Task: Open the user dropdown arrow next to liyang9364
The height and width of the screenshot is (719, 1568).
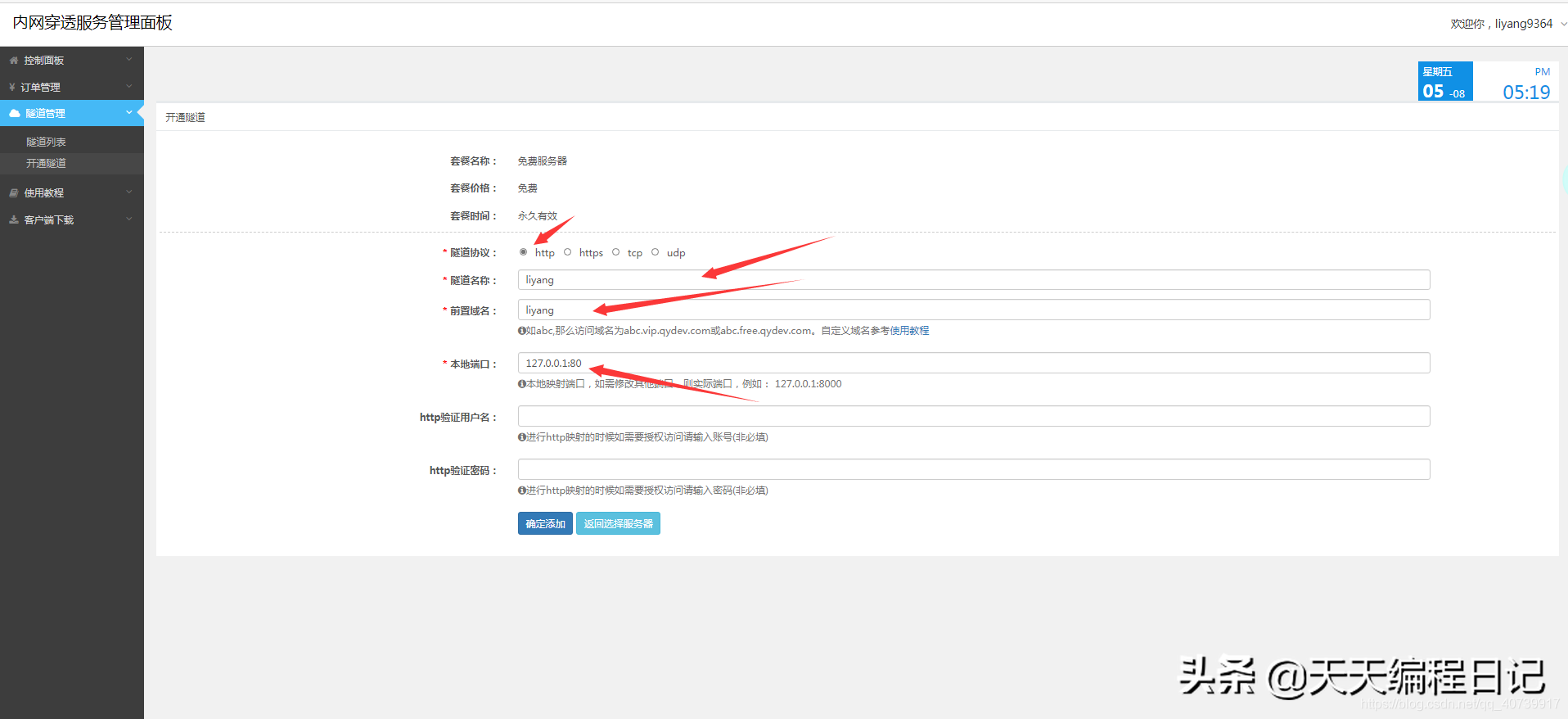Action: (x=1563, y=24)
